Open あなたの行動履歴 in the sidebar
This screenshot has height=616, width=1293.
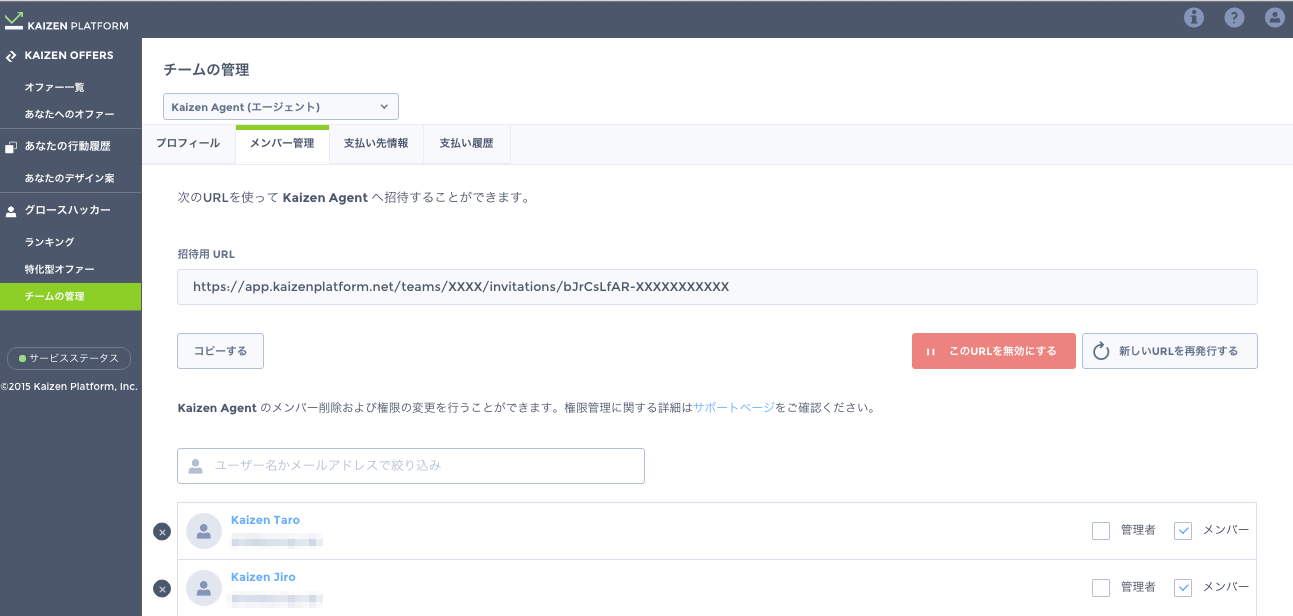(x=70, y=146)
